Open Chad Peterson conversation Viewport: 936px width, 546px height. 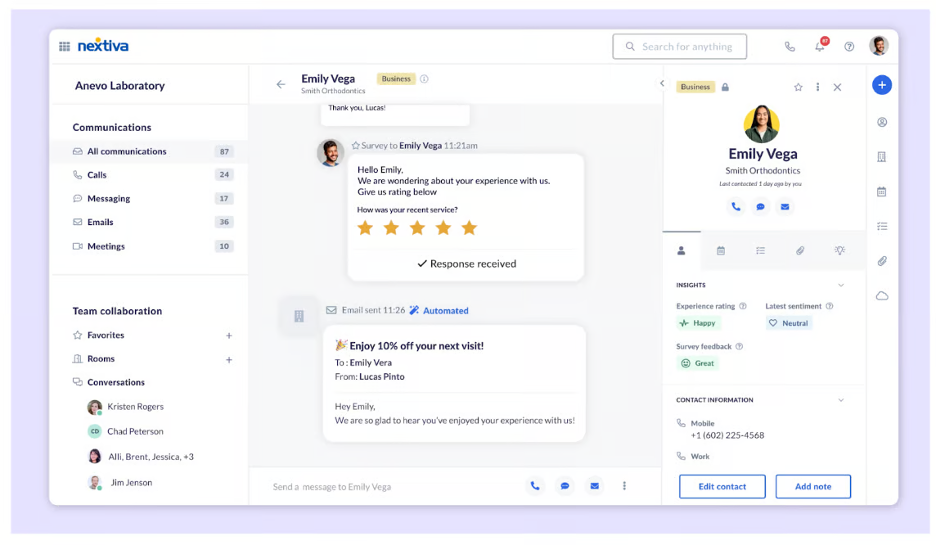coord(135,431)
